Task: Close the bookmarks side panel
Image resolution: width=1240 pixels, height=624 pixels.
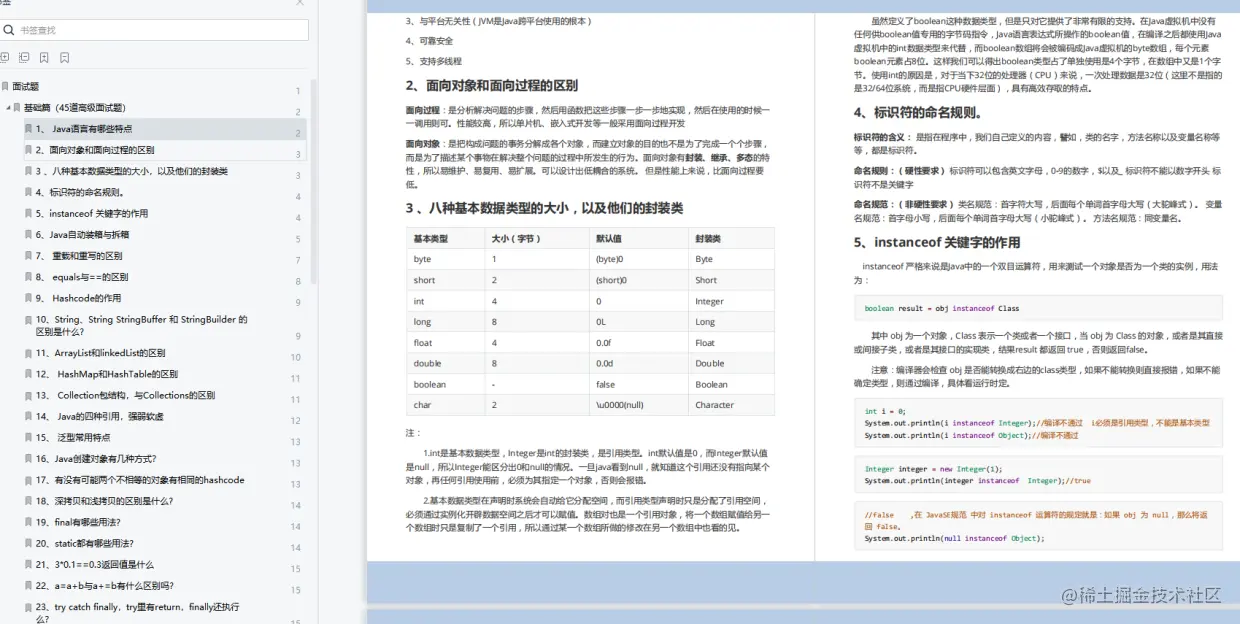Action: 299,3
